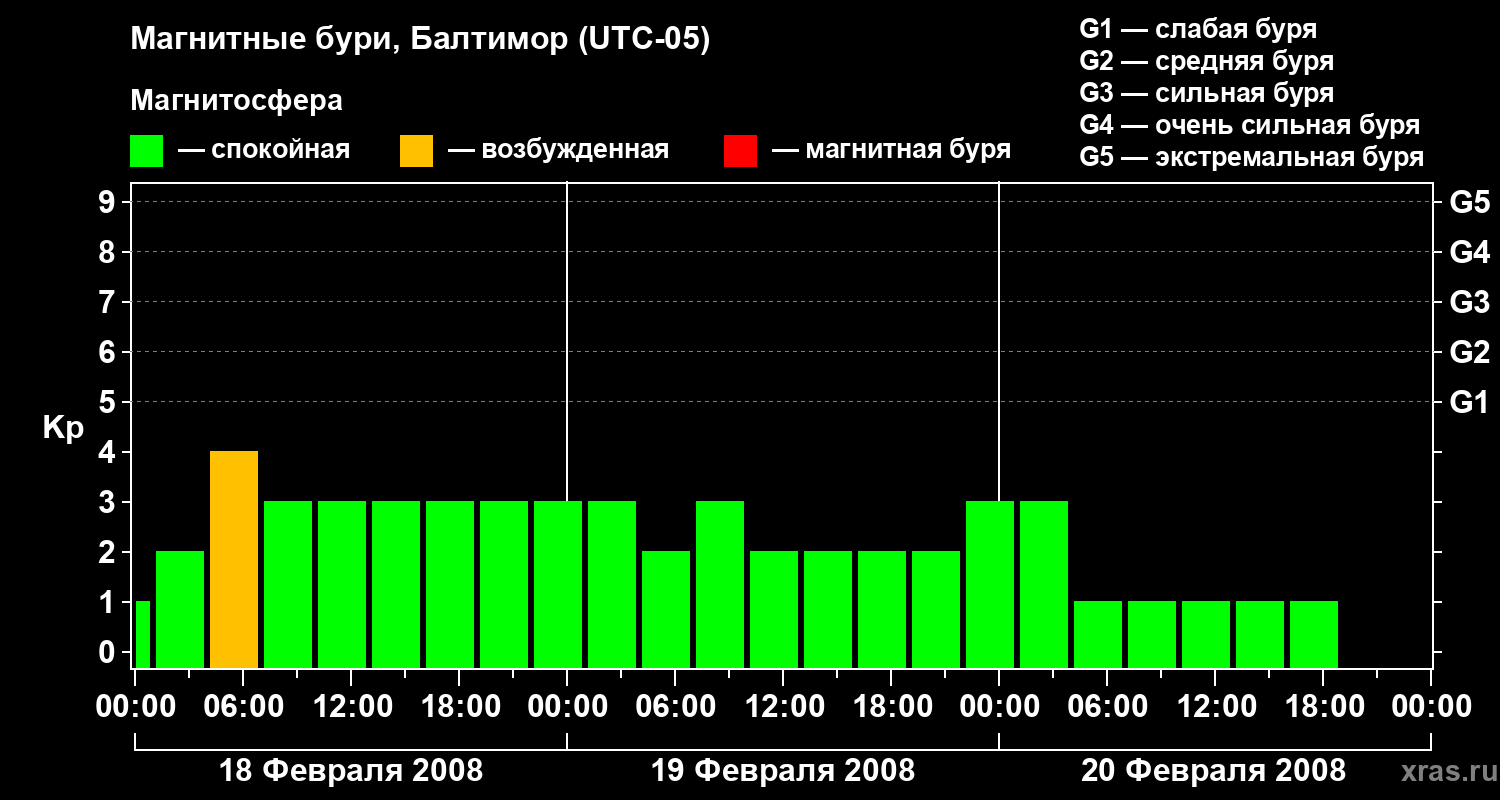Click the '18 Февраля 2008' date label
The height and width of the screenshot is (800, 1500).
tap(351, 771)
